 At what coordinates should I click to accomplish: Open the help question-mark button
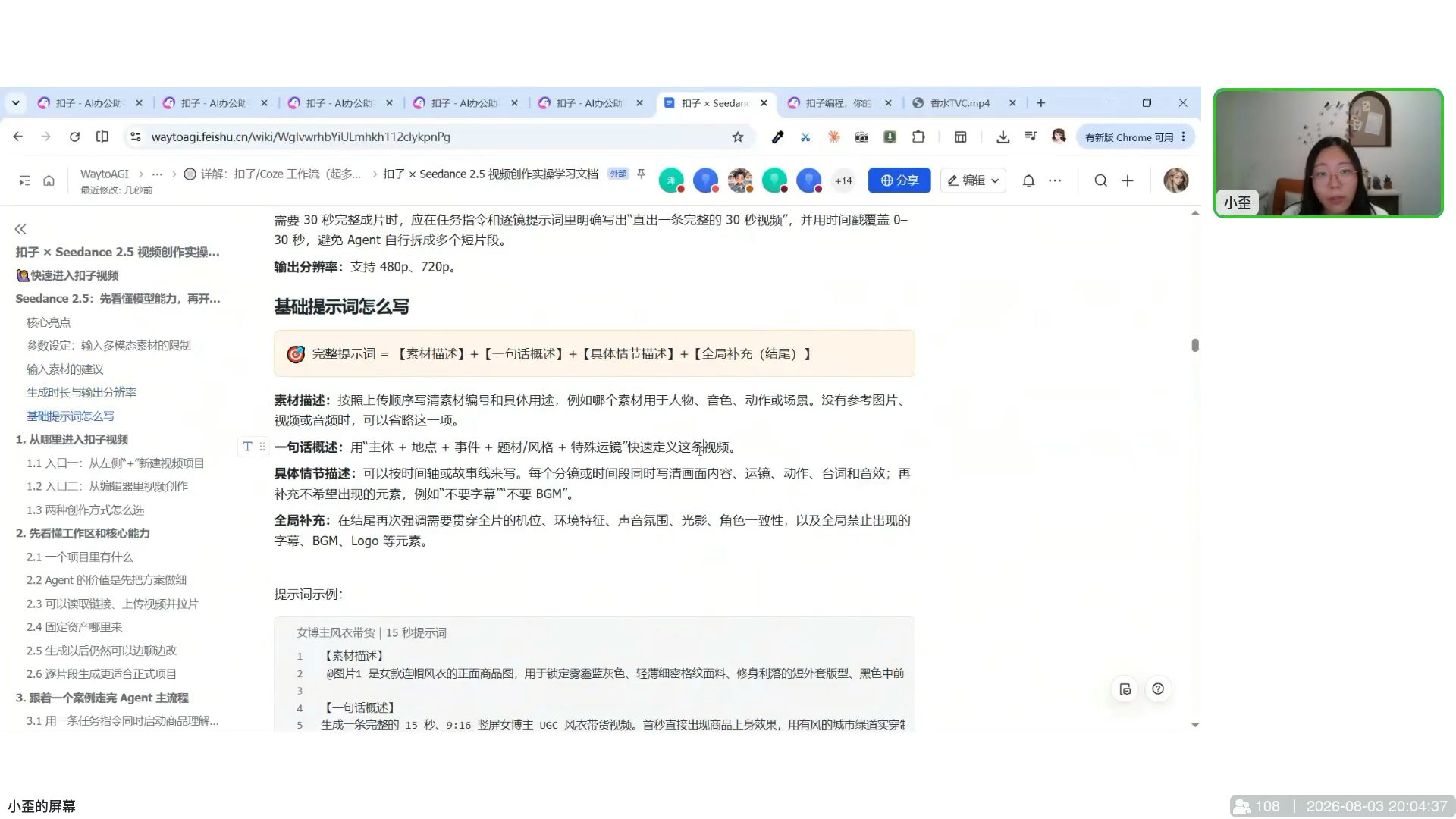(x=1158, y=689)
